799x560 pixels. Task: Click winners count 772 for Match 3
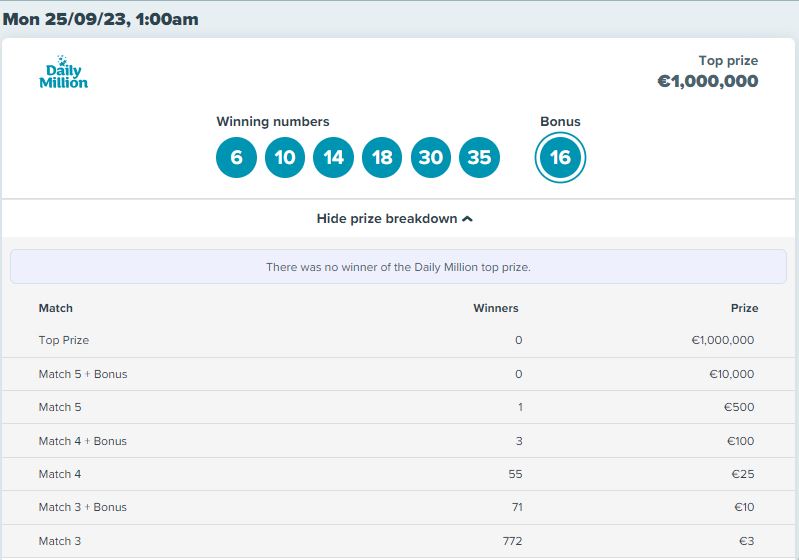(x=513, y=541)
